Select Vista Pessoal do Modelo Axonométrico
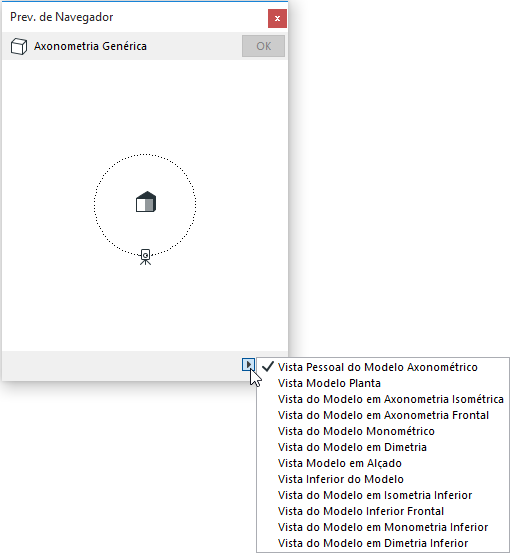Viewport: 510px width, 553px height. coord(383,367)
